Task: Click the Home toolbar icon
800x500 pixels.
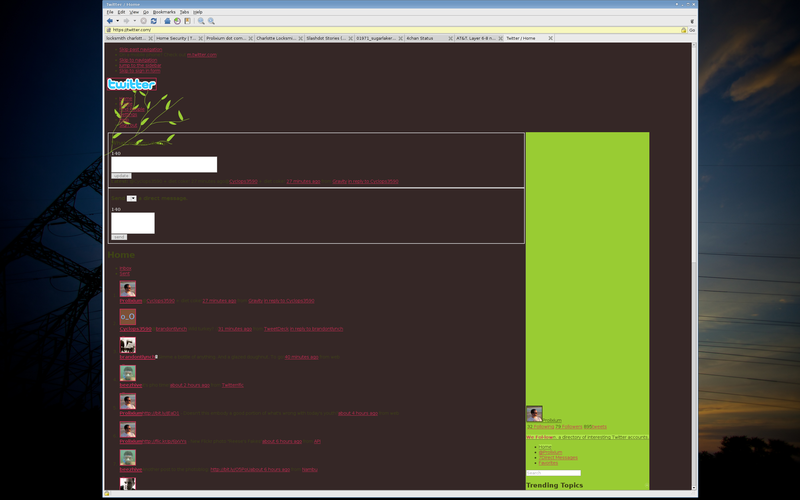Action: tap(166, 20)
